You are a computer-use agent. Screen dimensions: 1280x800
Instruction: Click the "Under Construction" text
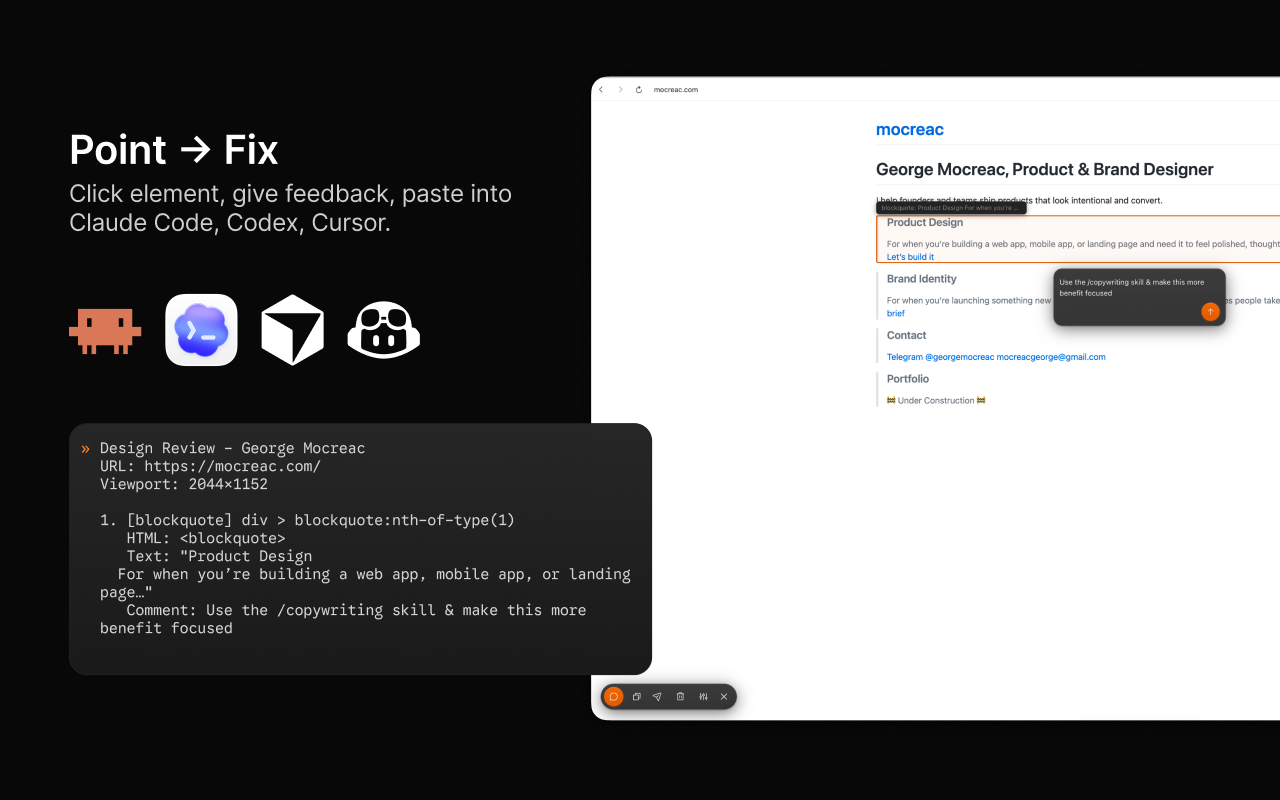tap(936, 400)
